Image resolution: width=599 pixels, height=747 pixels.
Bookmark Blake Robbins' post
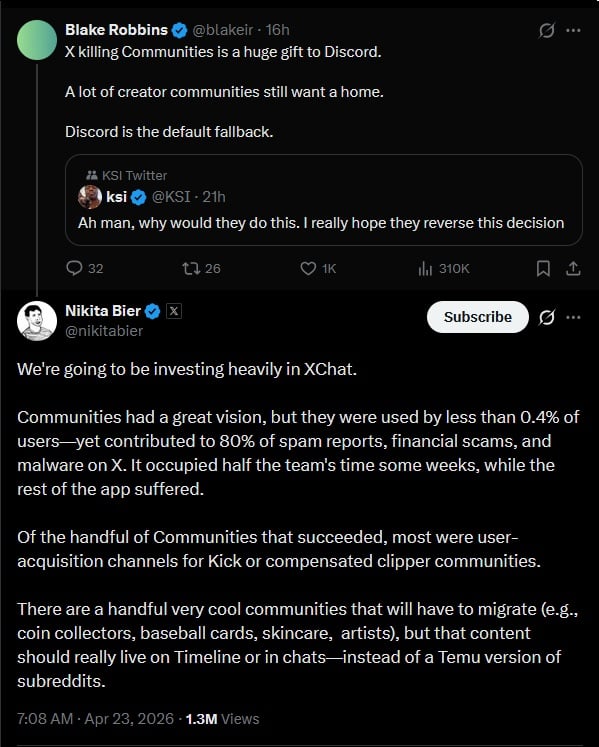point(543,269)
